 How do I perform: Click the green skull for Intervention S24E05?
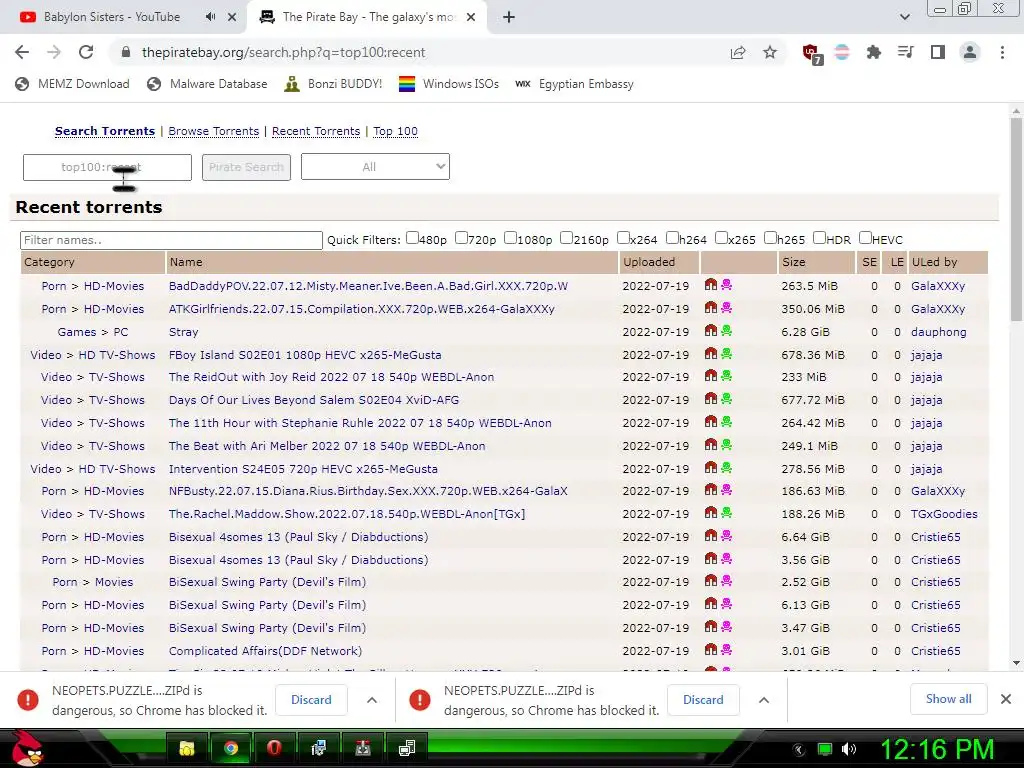[726, 468]
